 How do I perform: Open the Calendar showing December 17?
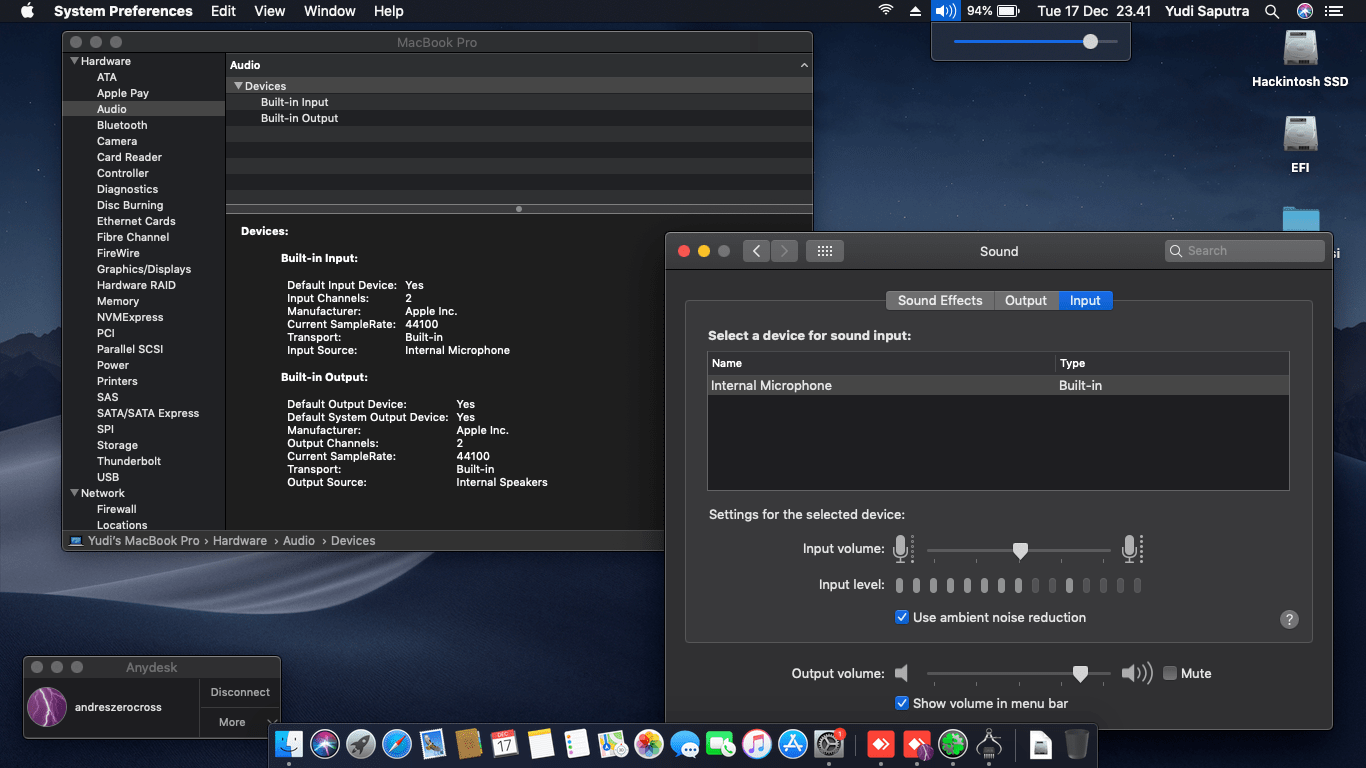[x=504, y=744]
